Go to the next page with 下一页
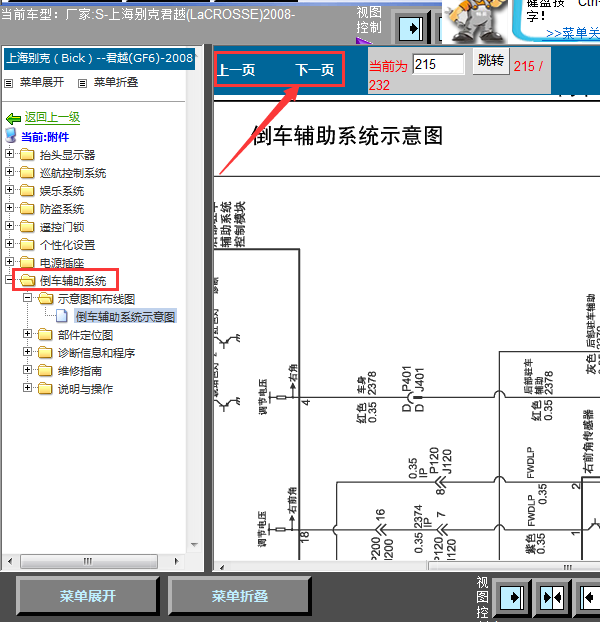Image resolution: width=600 pixels, height=622 pixels. click(315, 70)
